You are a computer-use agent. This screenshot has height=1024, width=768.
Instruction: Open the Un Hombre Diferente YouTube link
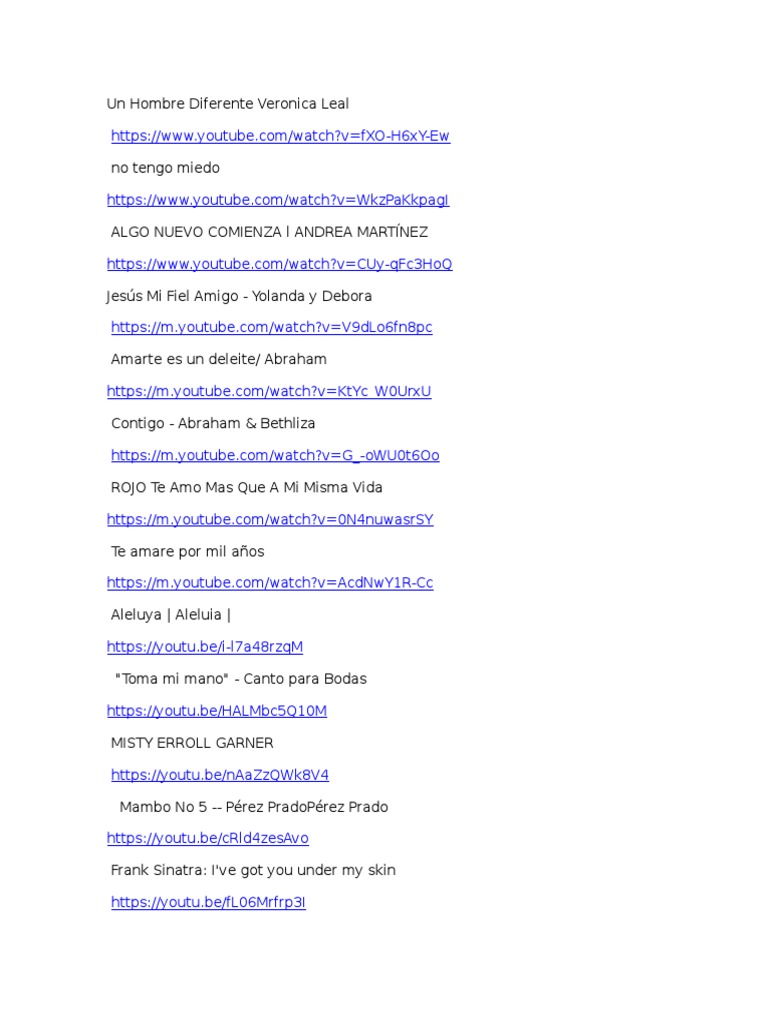point(280,136)
